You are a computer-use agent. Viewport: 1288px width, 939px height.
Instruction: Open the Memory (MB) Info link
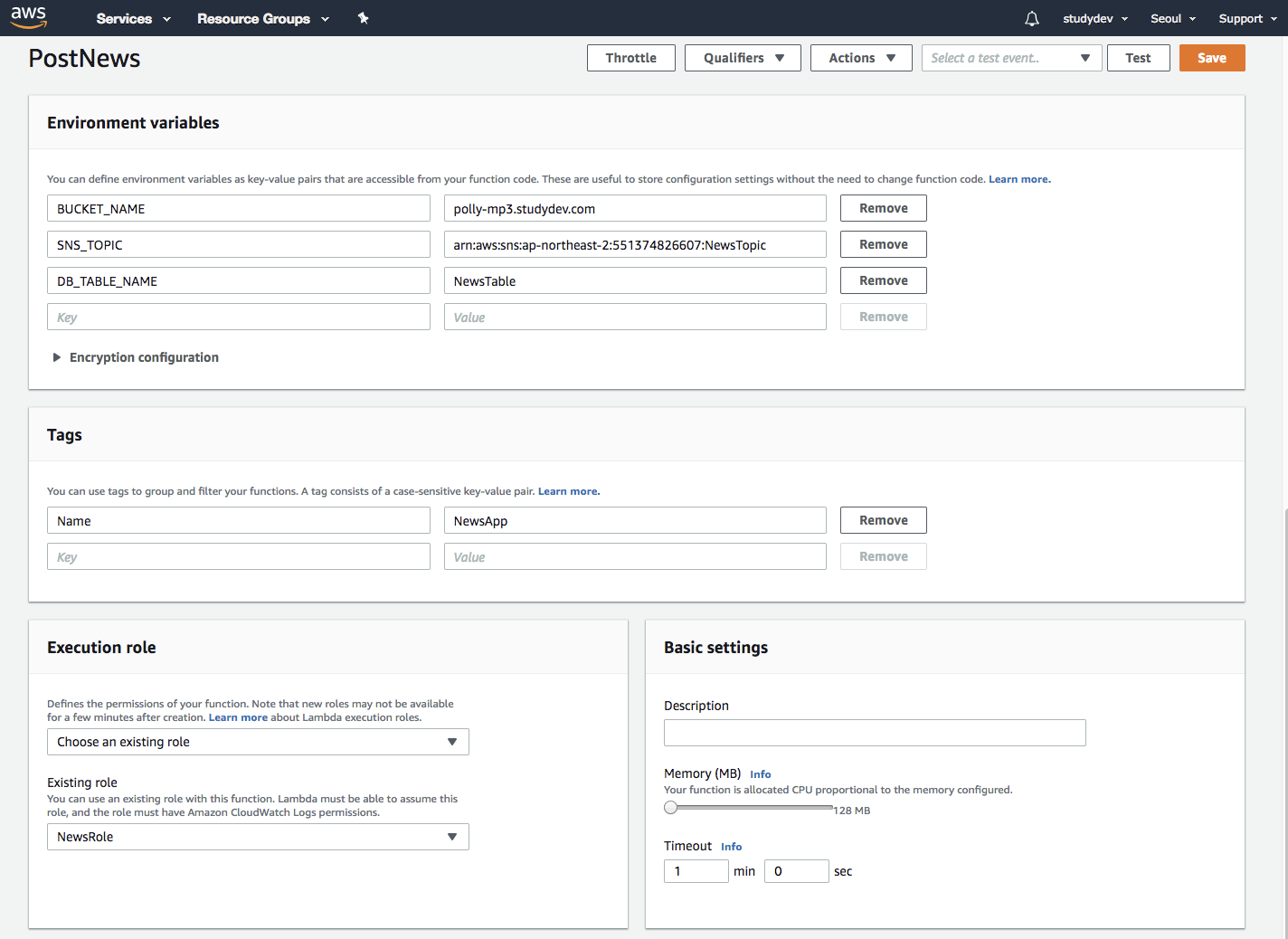point(761,774)
